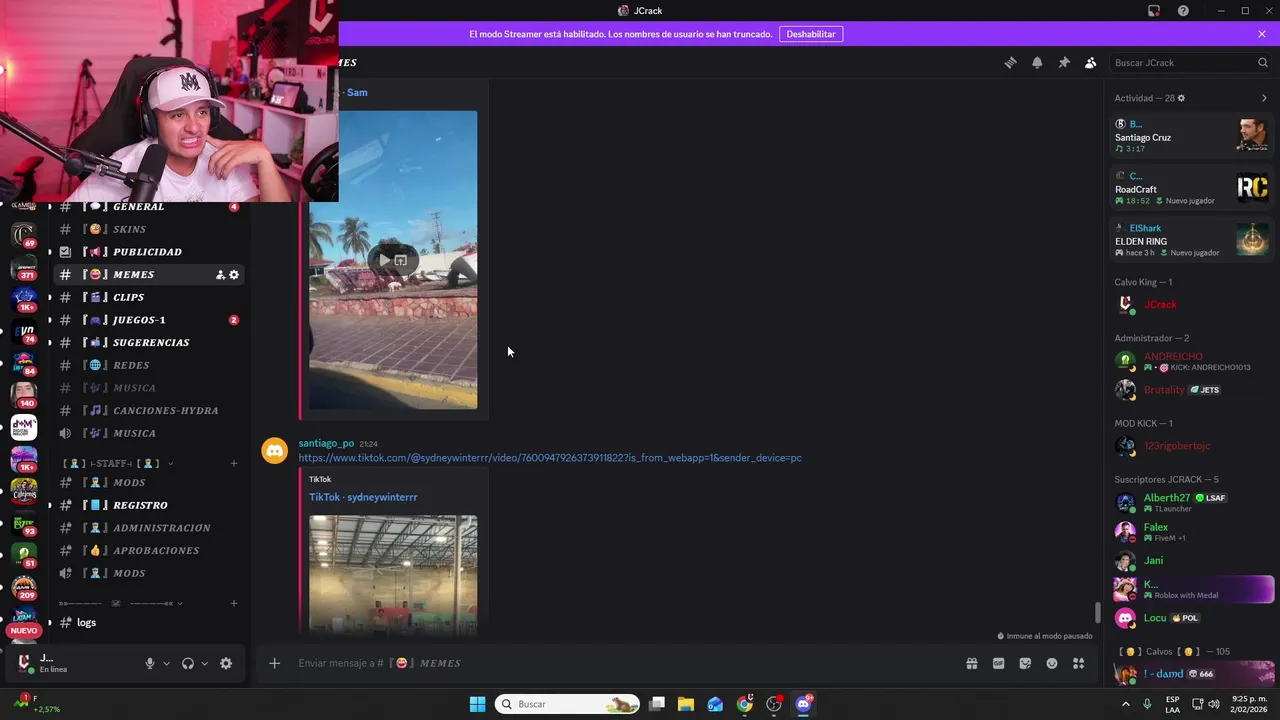Open the ADMINISTRACION channel
Screen dimensions: 1280x720
[x=148, y=528]
